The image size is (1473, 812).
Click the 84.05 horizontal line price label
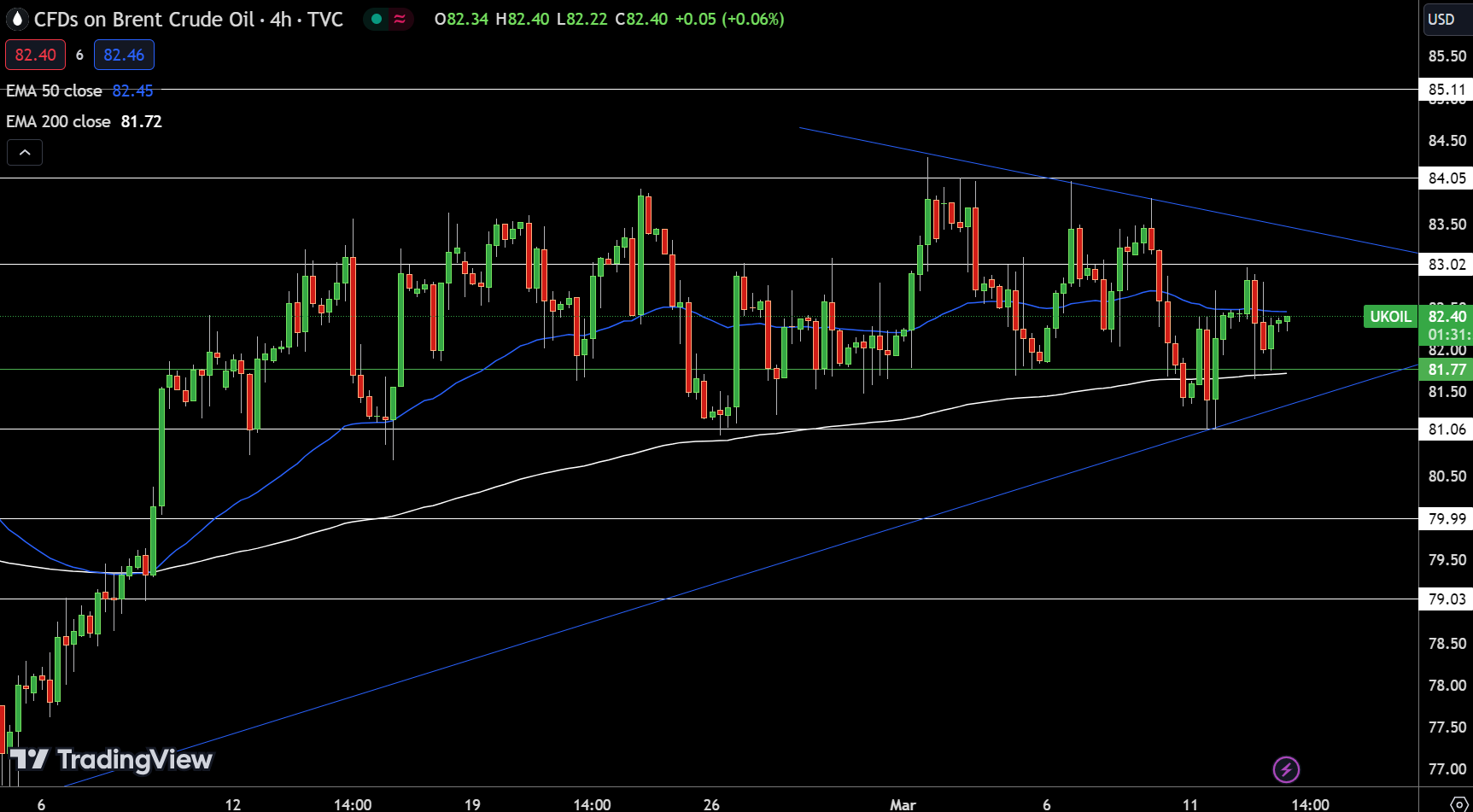click(x=1447, y=178)
